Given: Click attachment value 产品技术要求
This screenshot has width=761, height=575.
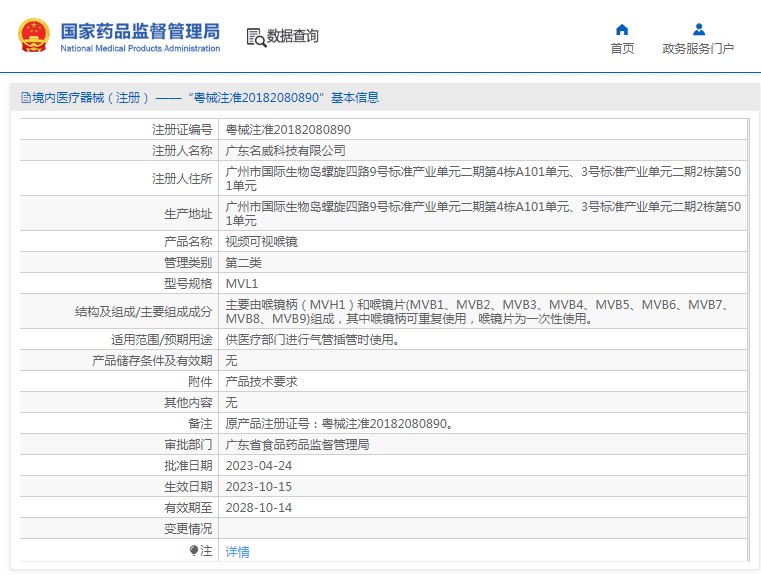Looking at the screenshot, I should click(261, 381).
